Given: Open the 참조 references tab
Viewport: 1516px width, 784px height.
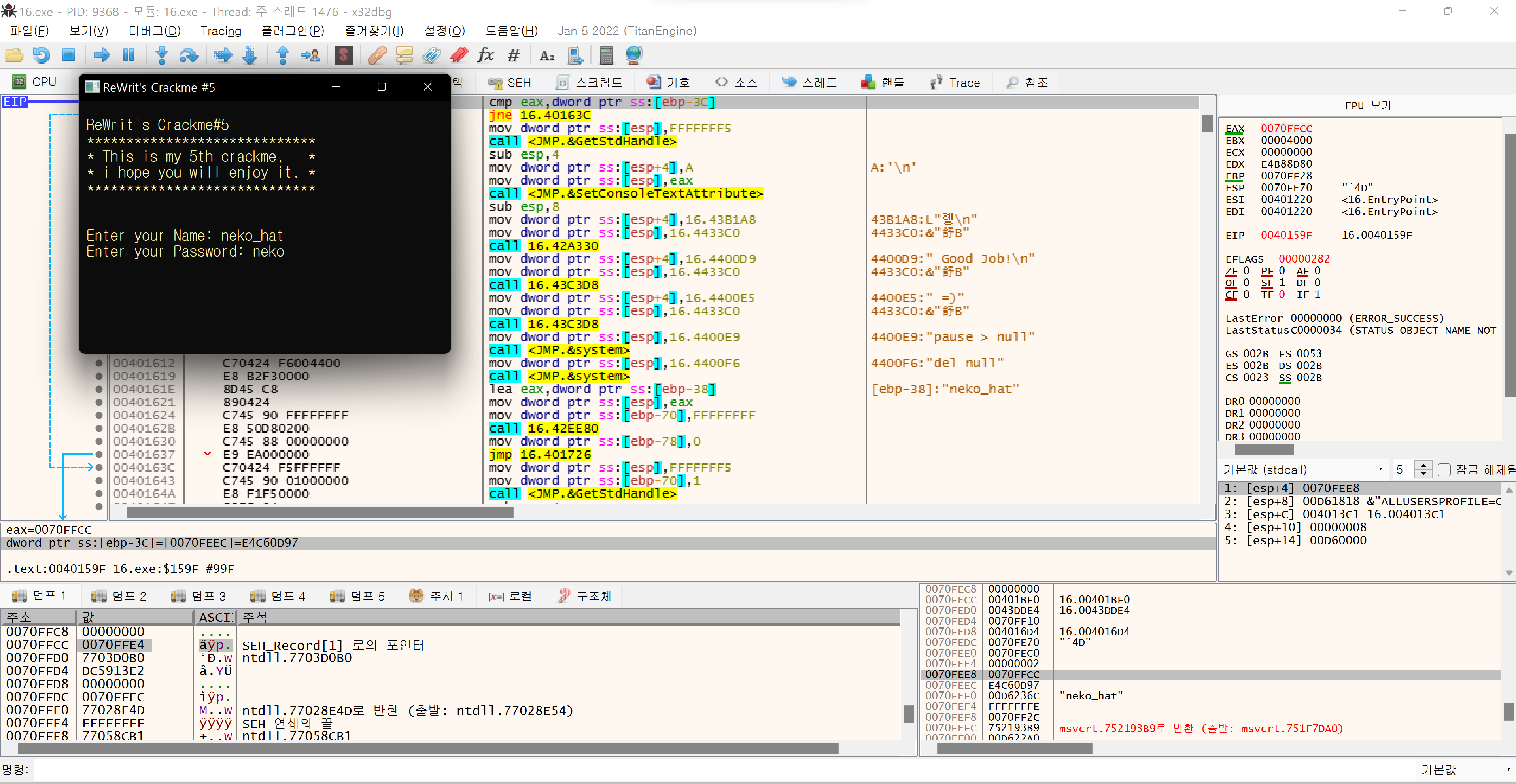Looking at the screenshot, I should pyautogui.click(x=1028, y=82).
